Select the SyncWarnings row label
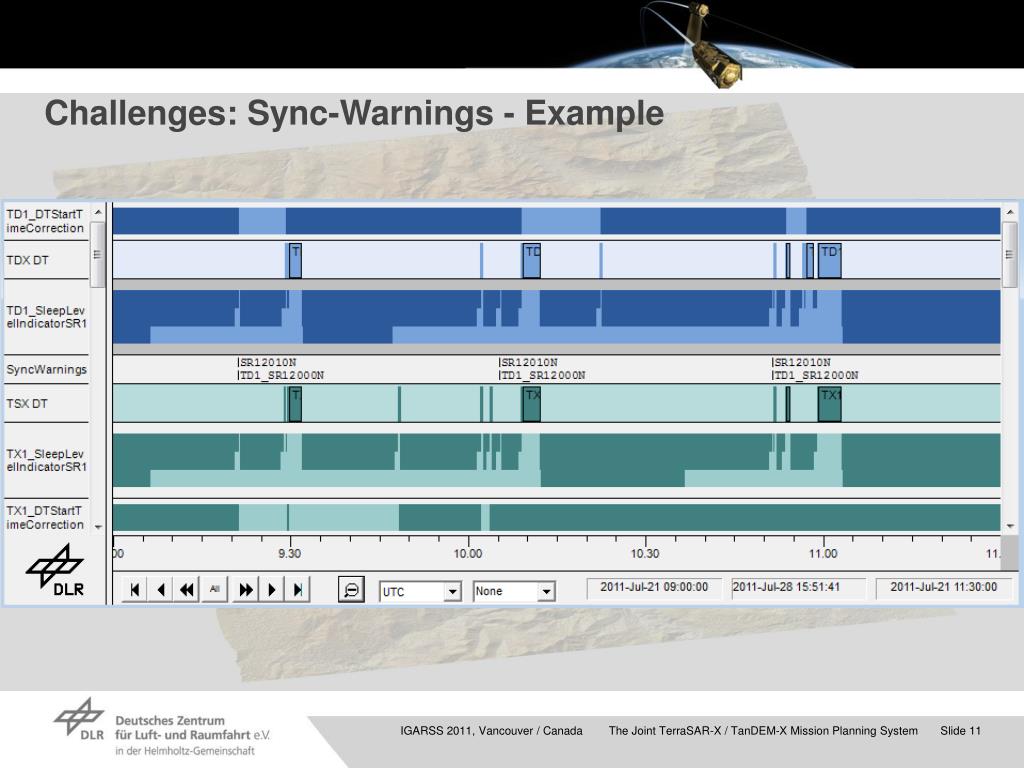Viewport: 1024px width, 768px height. pos(46,370)
